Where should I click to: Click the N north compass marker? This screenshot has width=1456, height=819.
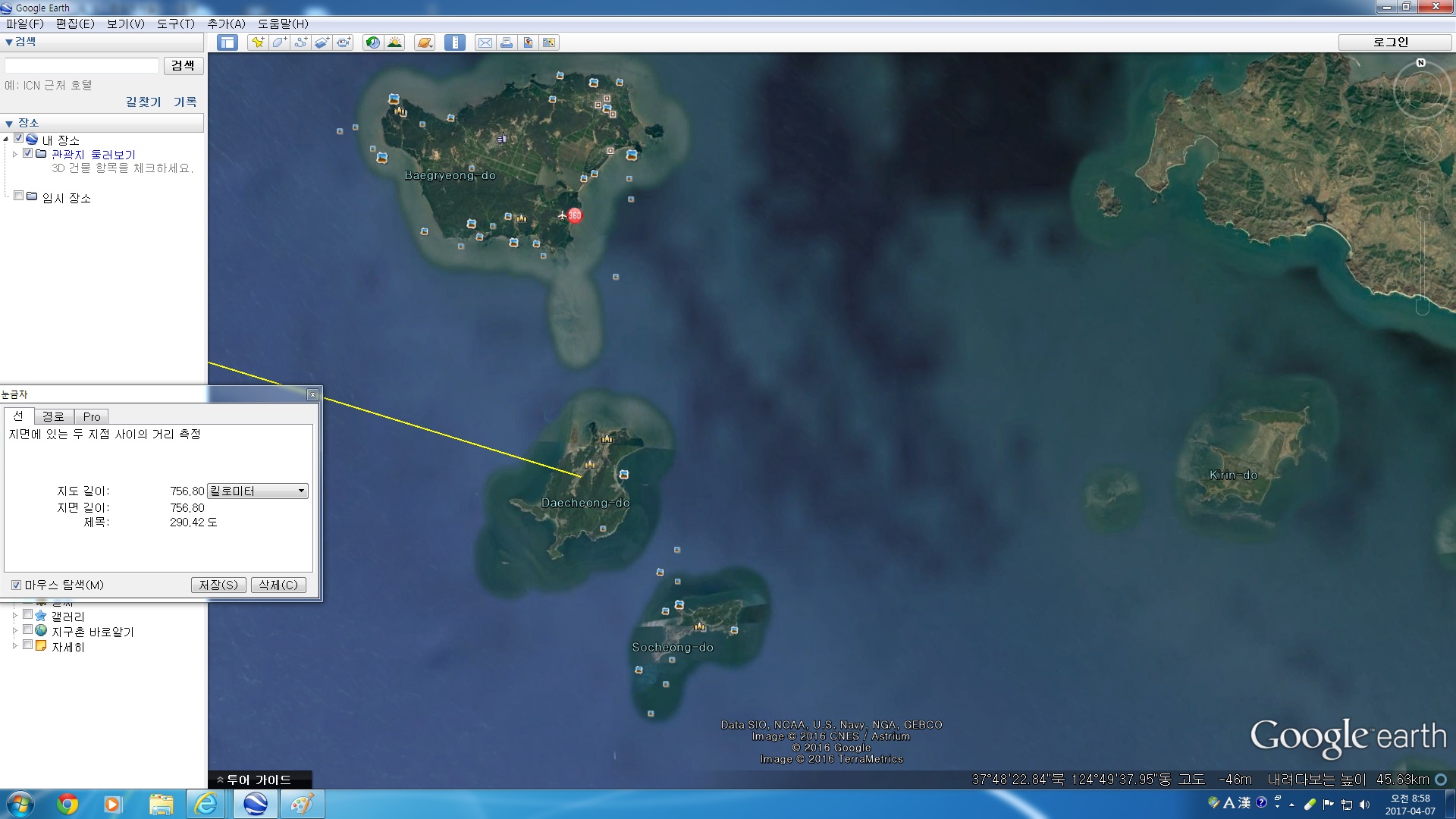[1420, 63]
